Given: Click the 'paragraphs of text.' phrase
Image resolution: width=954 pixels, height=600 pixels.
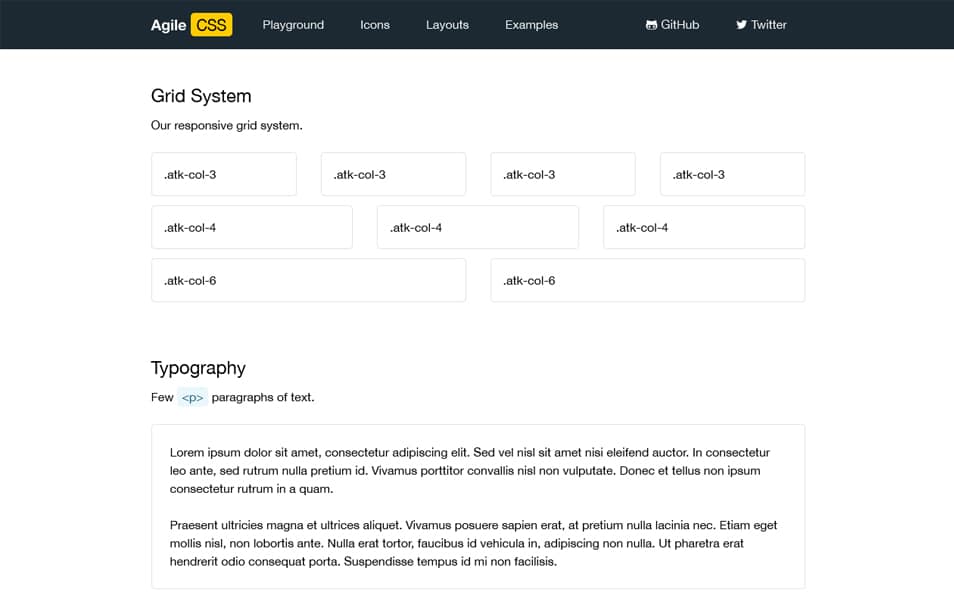Looking at the screenshot, I should [263, 397].
